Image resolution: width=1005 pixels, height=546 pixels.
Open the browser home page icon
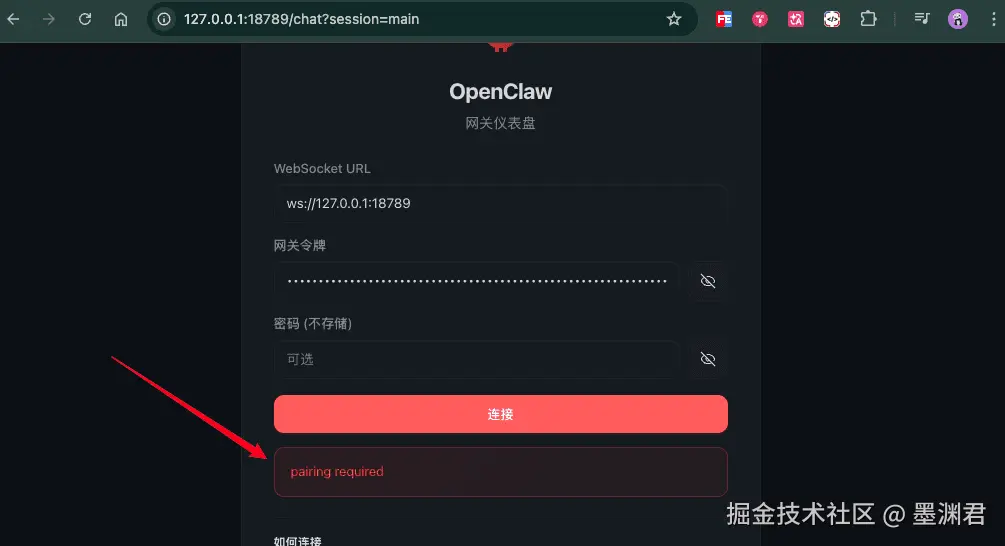pyautogui.click(x=121, y=19)
